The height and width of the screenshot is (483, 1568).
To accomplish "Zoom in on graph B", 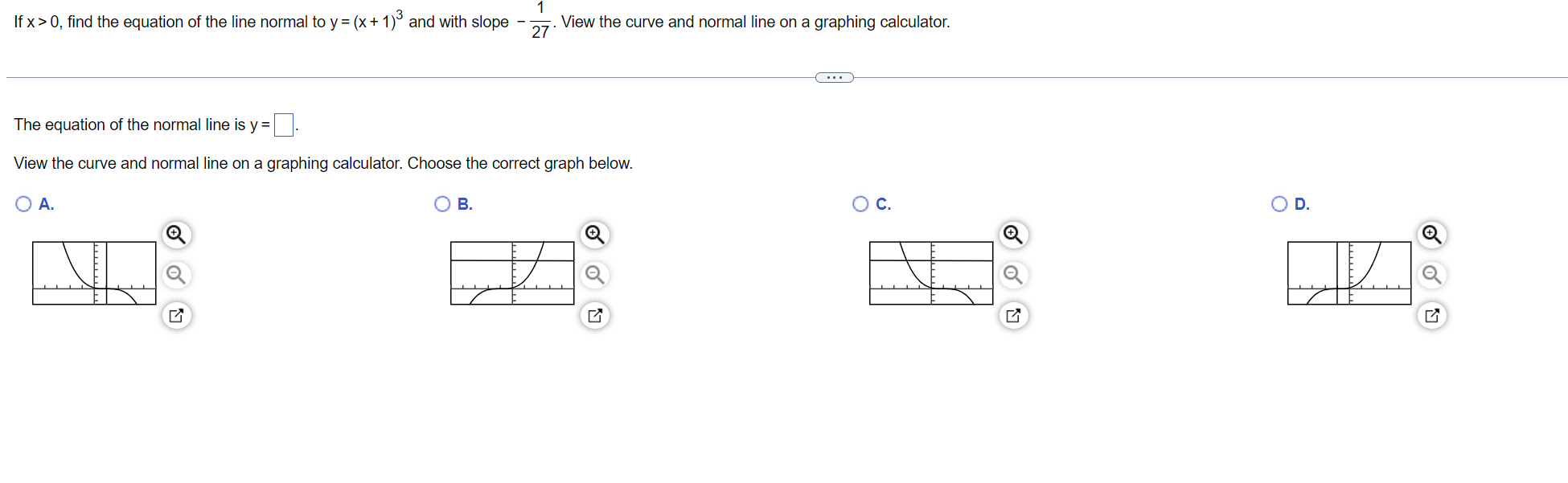I will point(595,235).
